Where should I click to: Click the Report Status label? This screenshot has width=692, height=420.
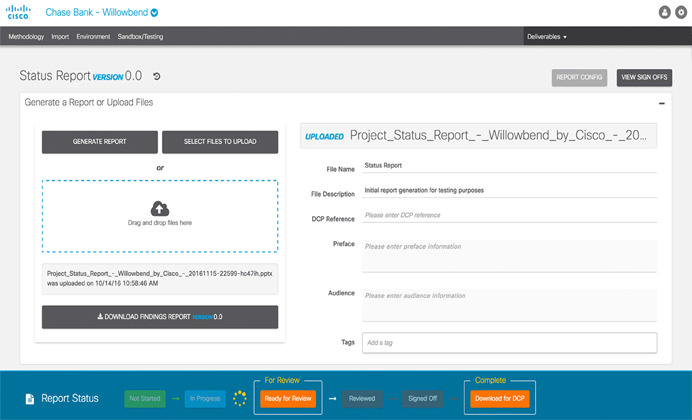coord(70,398)
